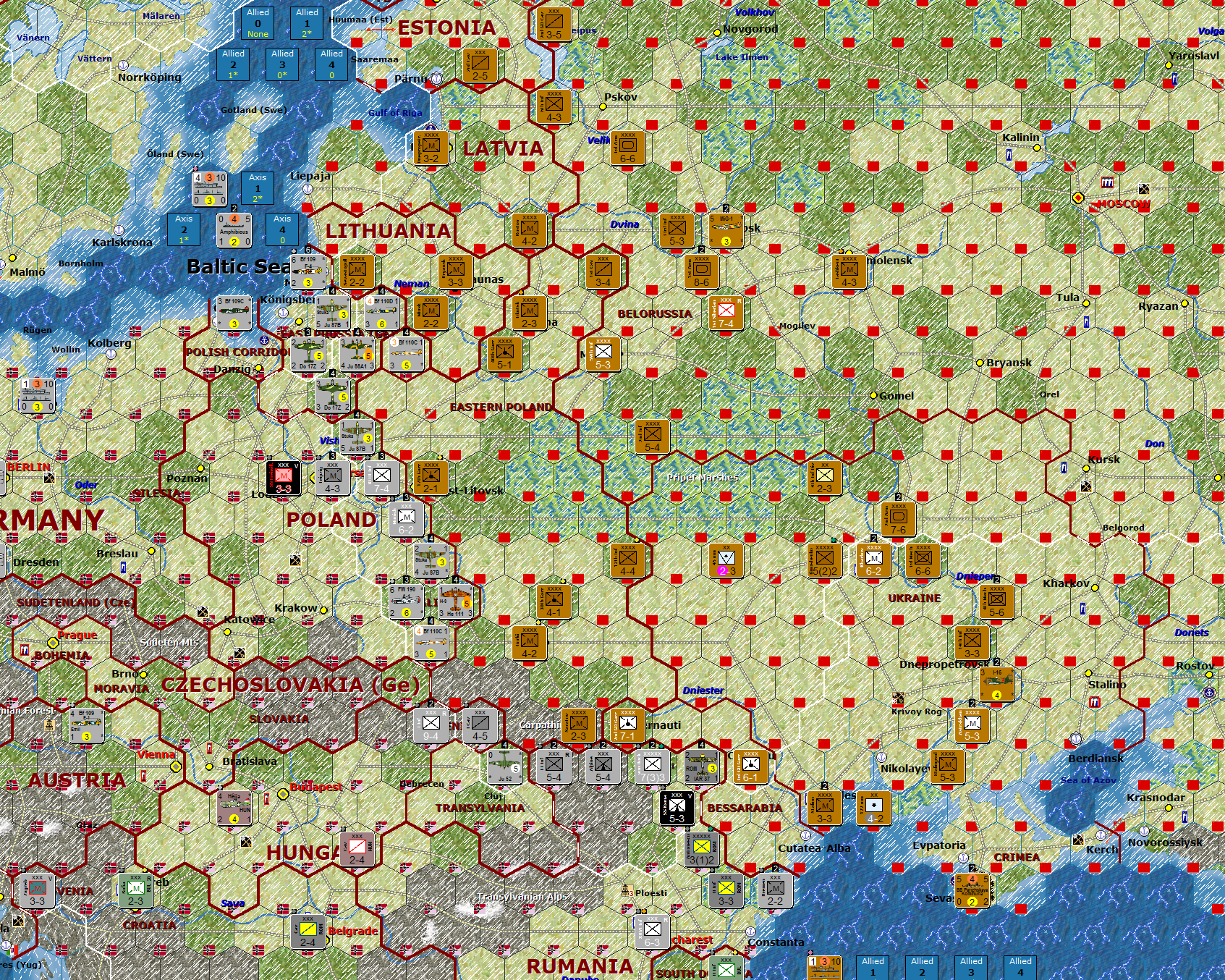Select the 3-5 cavalry corps near Lake Peipus

[554, 25]
